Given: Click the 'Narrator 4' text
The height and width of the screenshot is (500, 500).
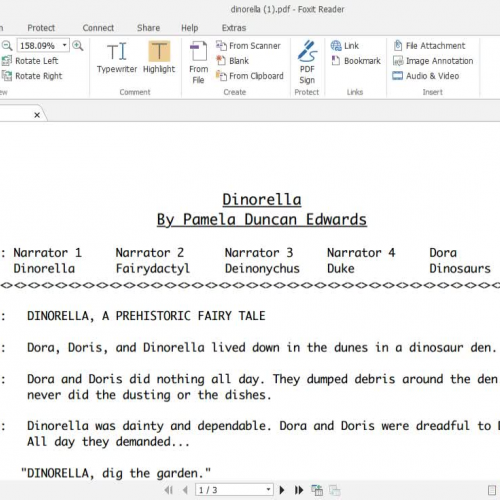Looking at the screenshot, I should [361, 253].
